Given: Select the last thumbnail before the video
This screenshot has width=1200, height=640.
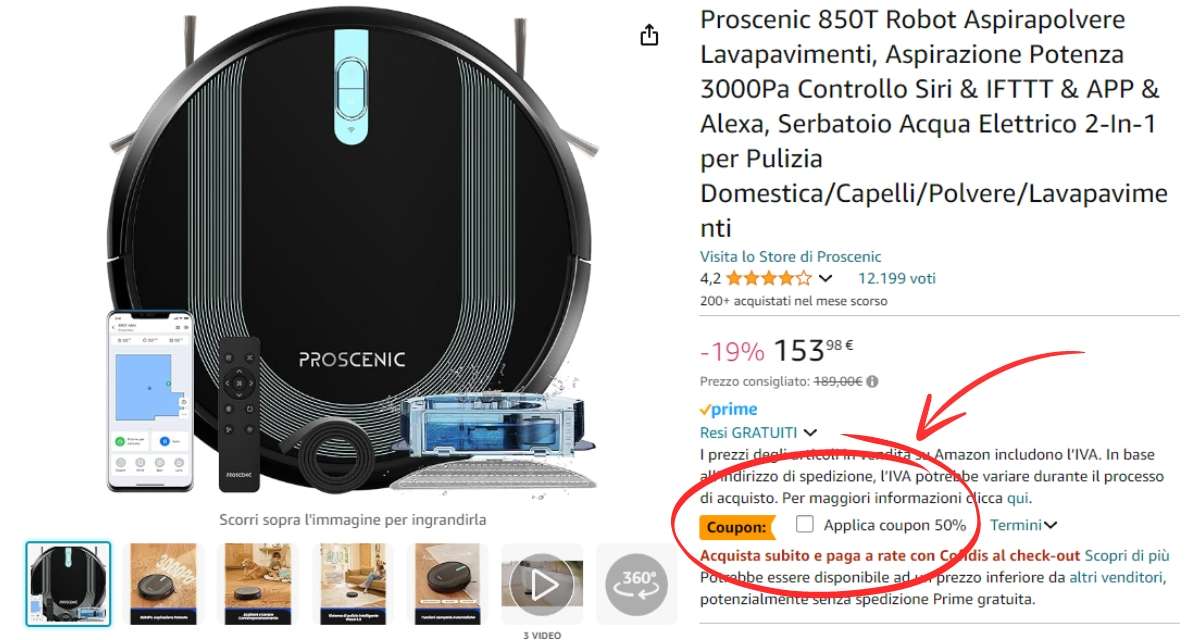Looking at the screenshot, I should point(447,583).
